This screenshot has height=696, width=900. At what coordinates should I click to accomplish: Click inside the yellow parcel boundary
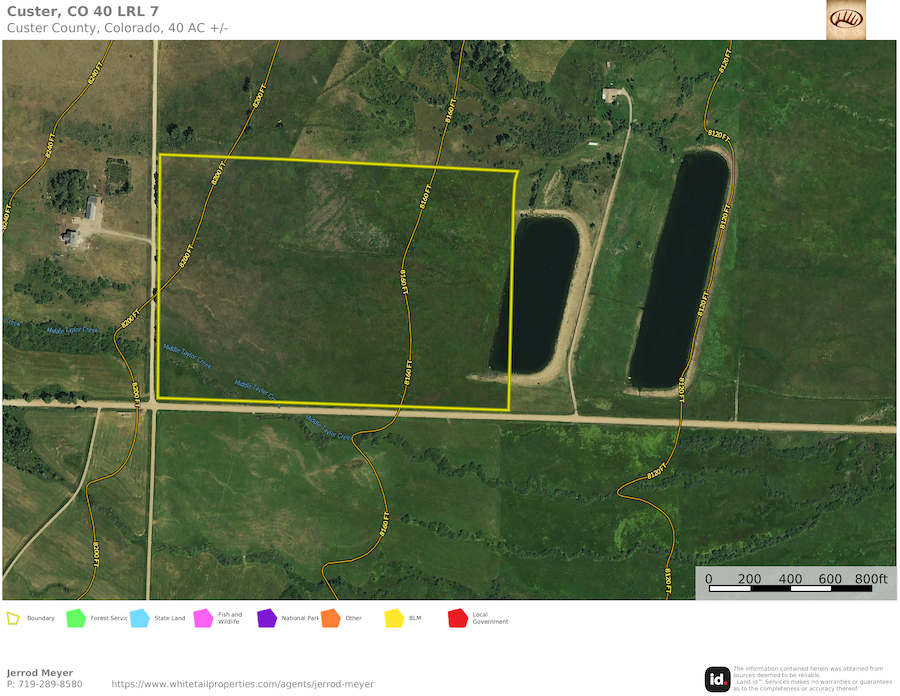330,290
